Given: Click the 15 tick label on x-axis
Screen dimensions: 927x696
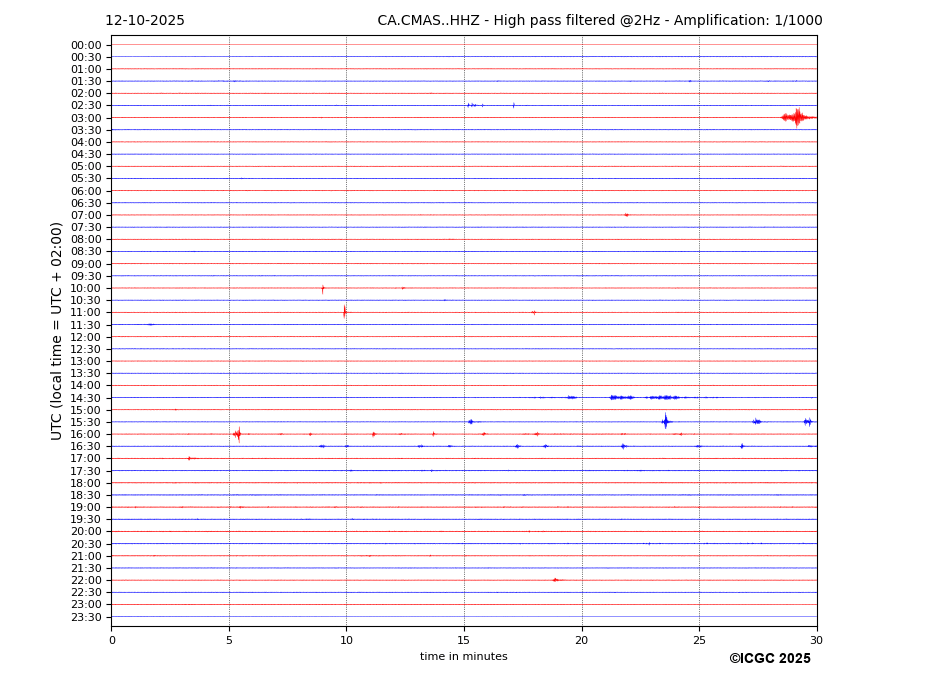Looking at the screenshot, I should point(464,640).
